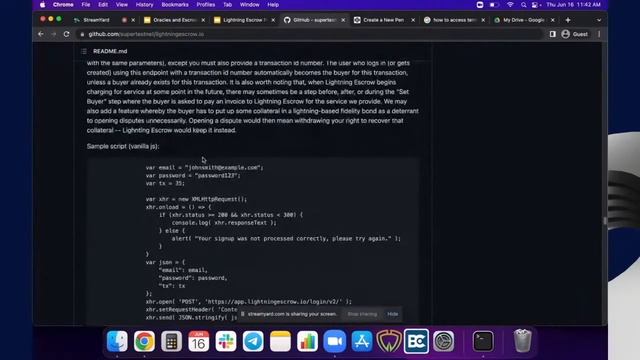This screenshot has height=360, width=640.
Task: Click the date and time display
Action: tap(573, 5)
